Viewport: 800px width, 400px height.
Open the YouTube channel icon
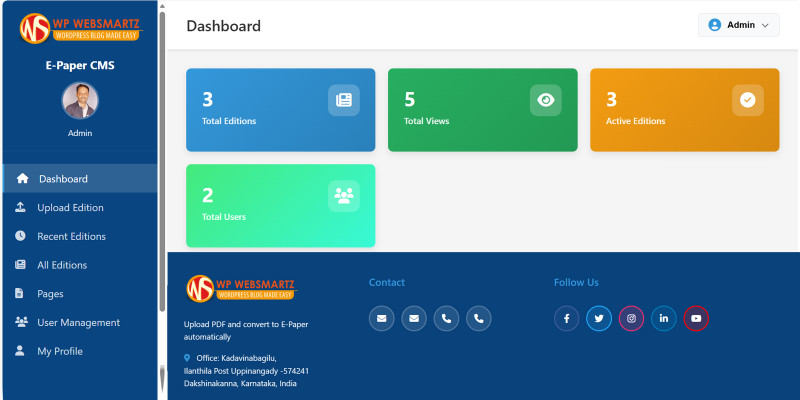[696, 318]
